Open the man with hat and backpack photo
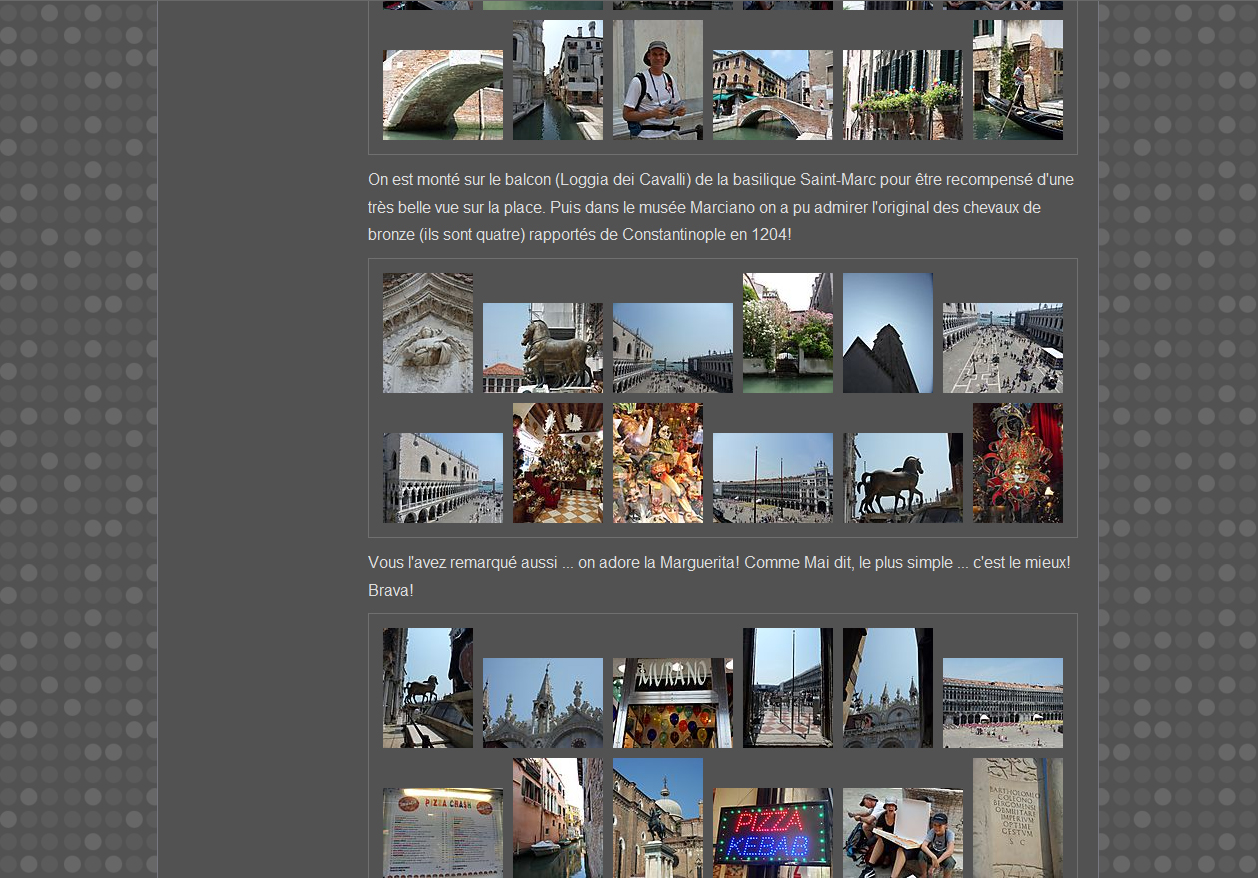Image resolution: width=1258 pixels, height=878 pixels. coord(657,80)
